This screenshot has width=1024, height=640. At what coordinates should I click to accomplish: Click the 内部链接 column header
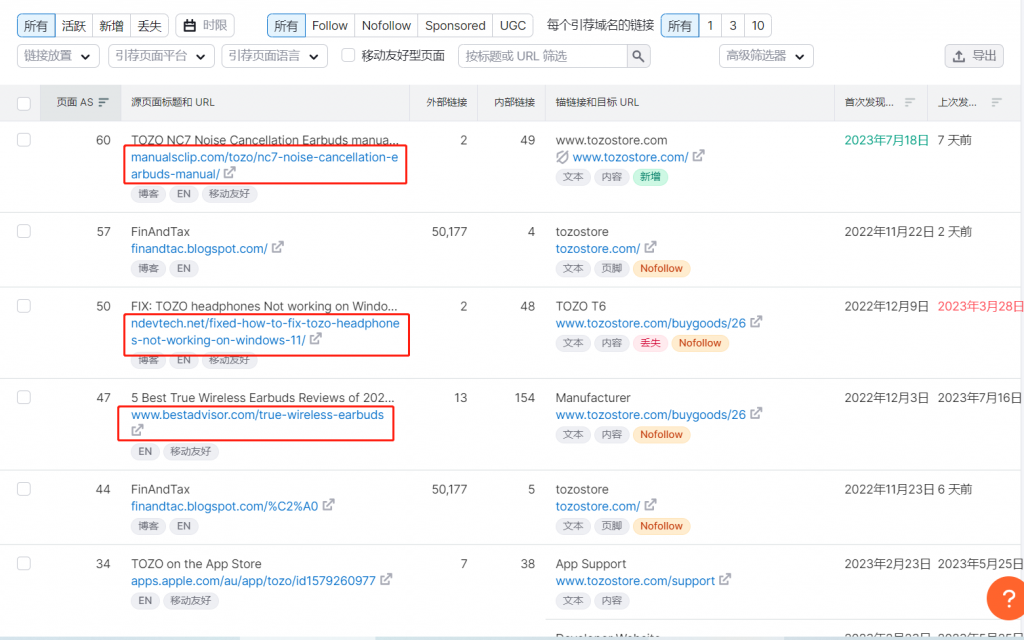(x=515, y=102)
